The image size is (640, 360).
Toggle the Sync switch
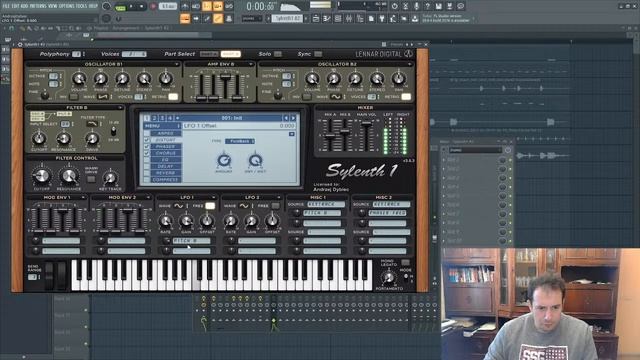pyautogui.click(x=318, y=54)
